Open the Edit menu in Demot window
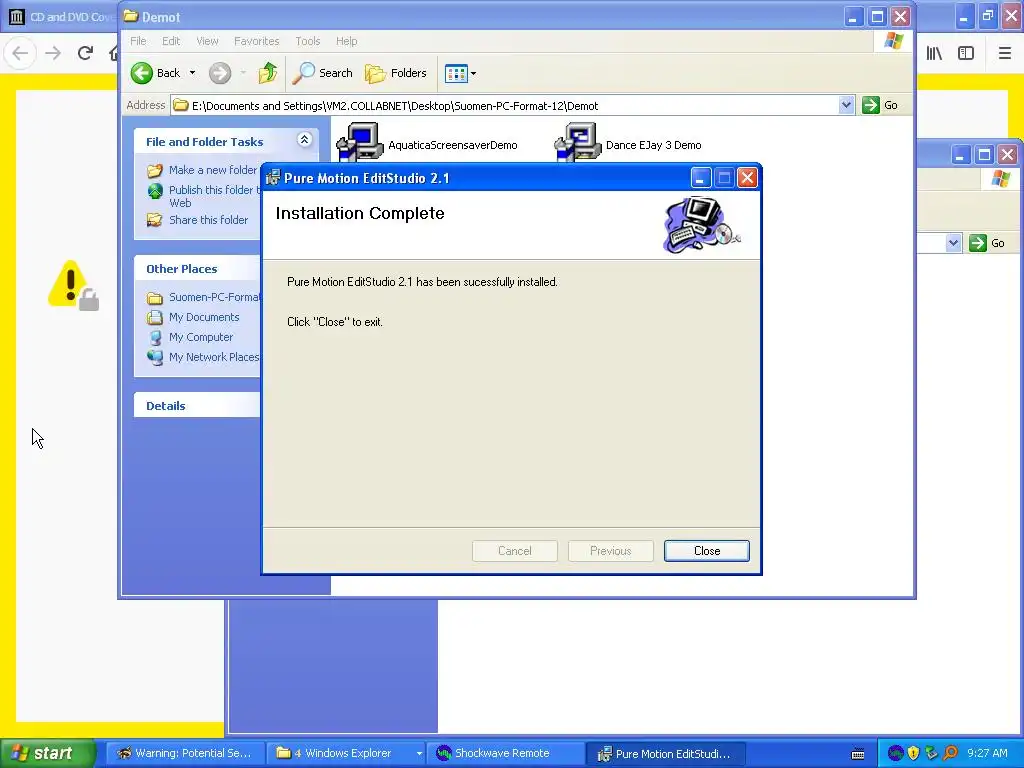This screenshot has width=1024, height=768. (171, 41)
